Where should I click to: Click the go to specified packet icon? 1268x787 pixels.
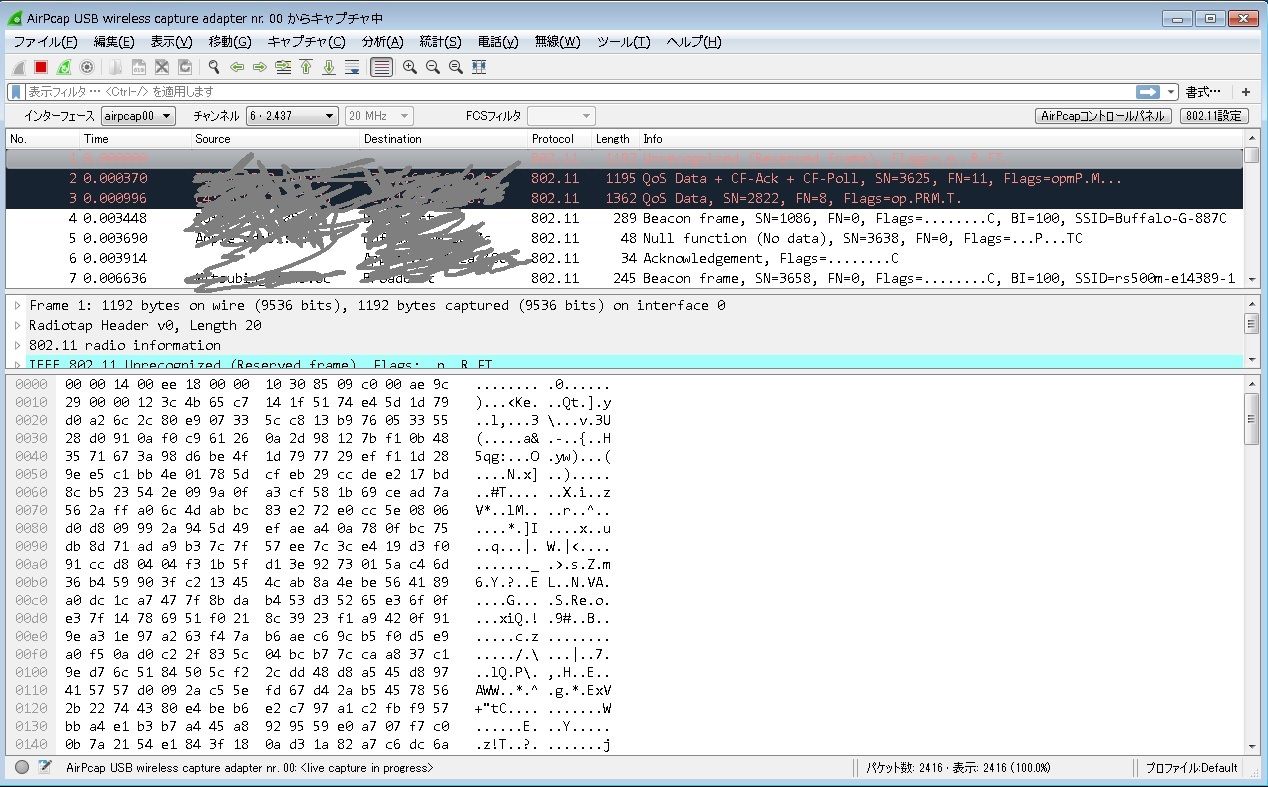pos(283,67)
